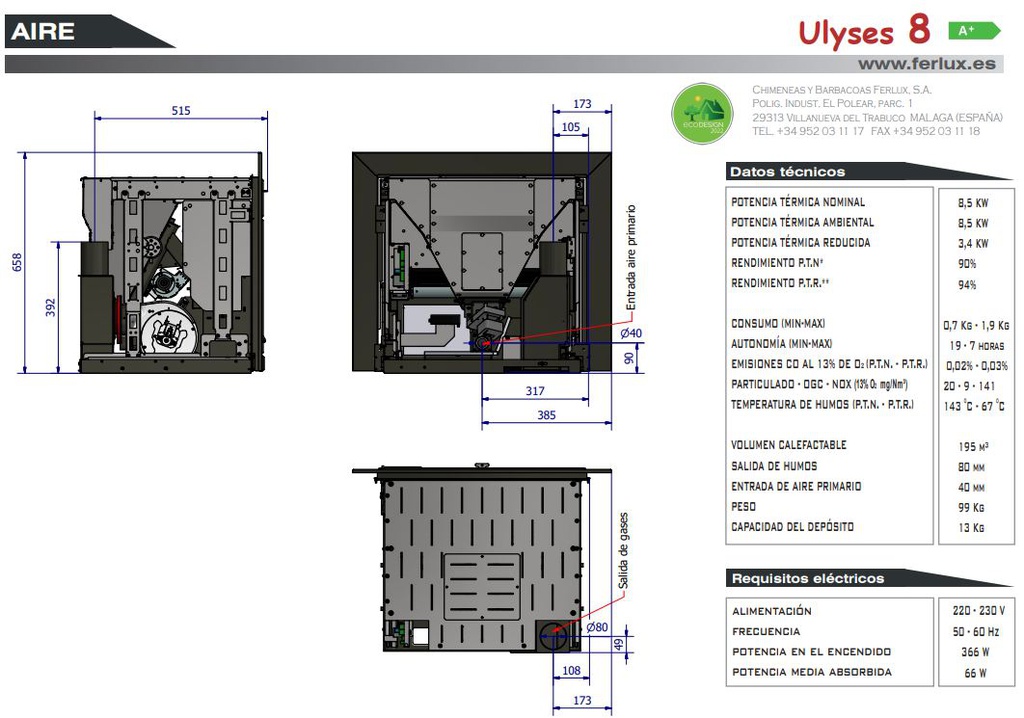Click the red flue outlet circle in top view
1024x718 pixels.
[553, 634]
